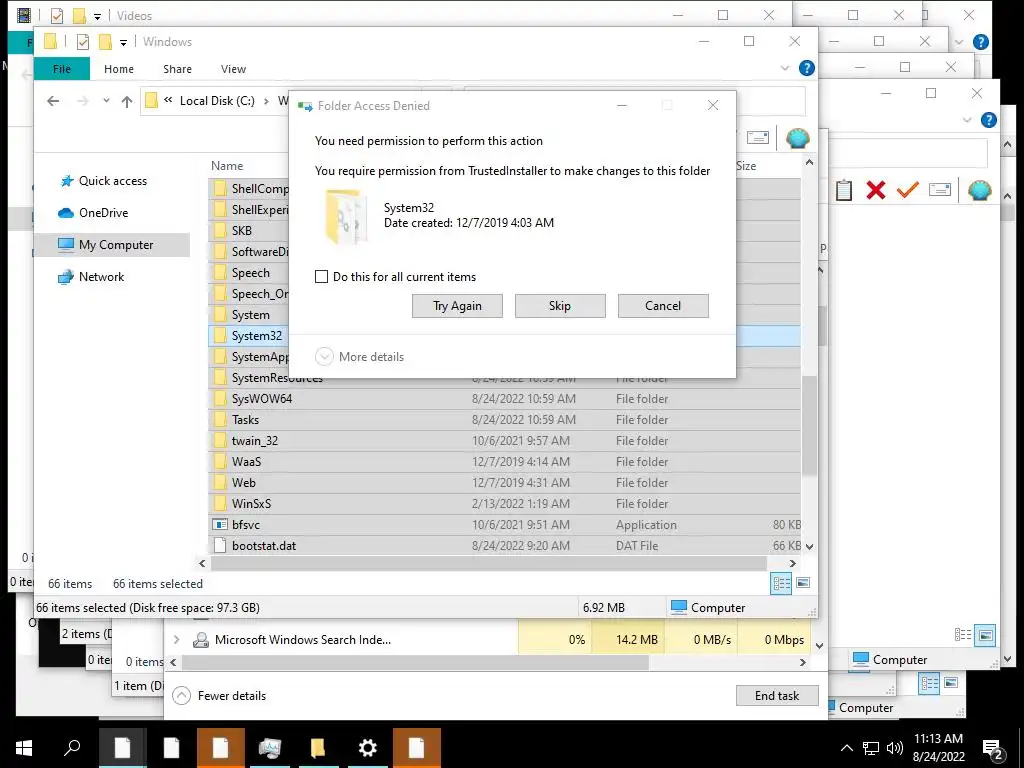
Task: Click Local Disk (C:) in address bar
Action: pos(217,101)
